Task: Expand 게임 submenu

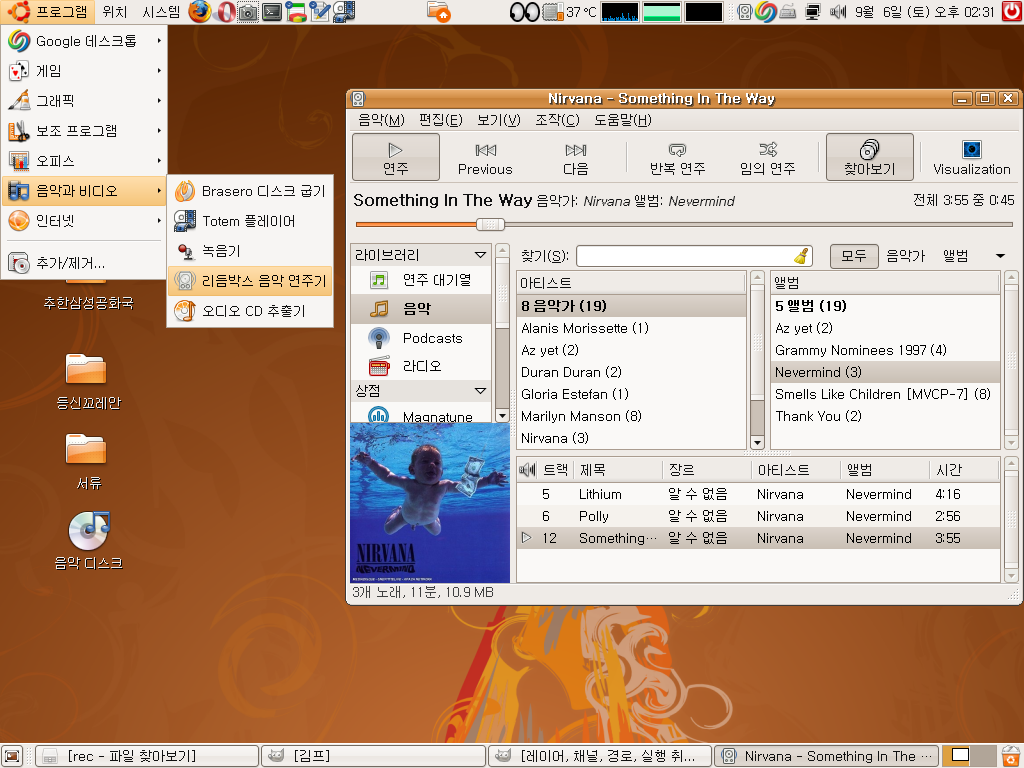Action: click(x=84, y=71)
